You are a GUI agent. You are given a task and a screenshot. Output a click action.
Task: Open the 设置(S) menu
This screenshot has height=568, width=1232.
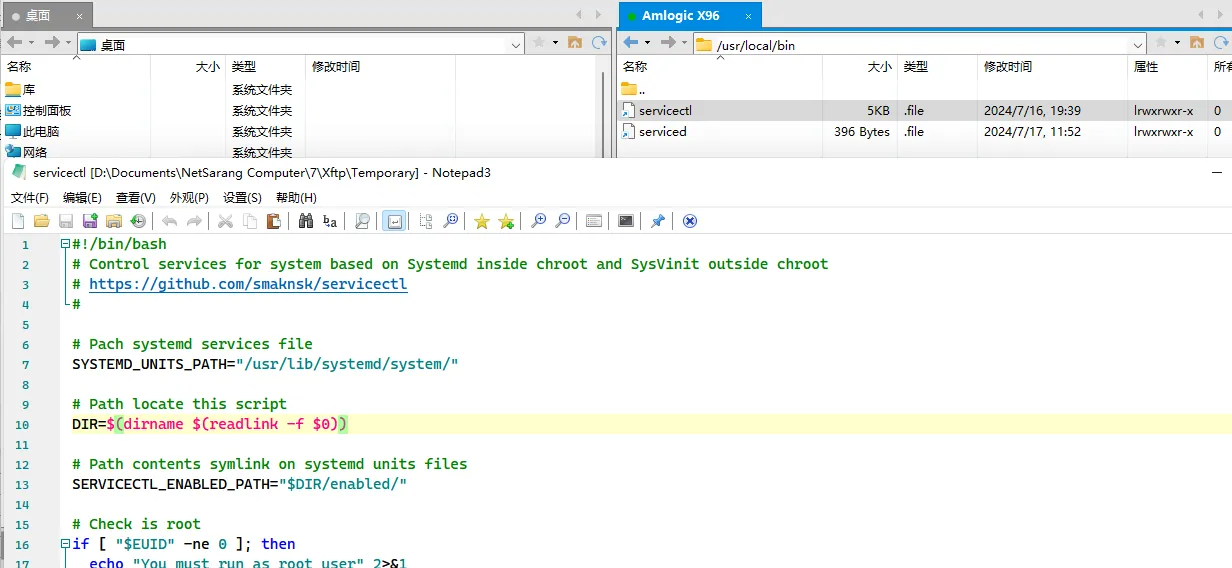coord(242,198)
